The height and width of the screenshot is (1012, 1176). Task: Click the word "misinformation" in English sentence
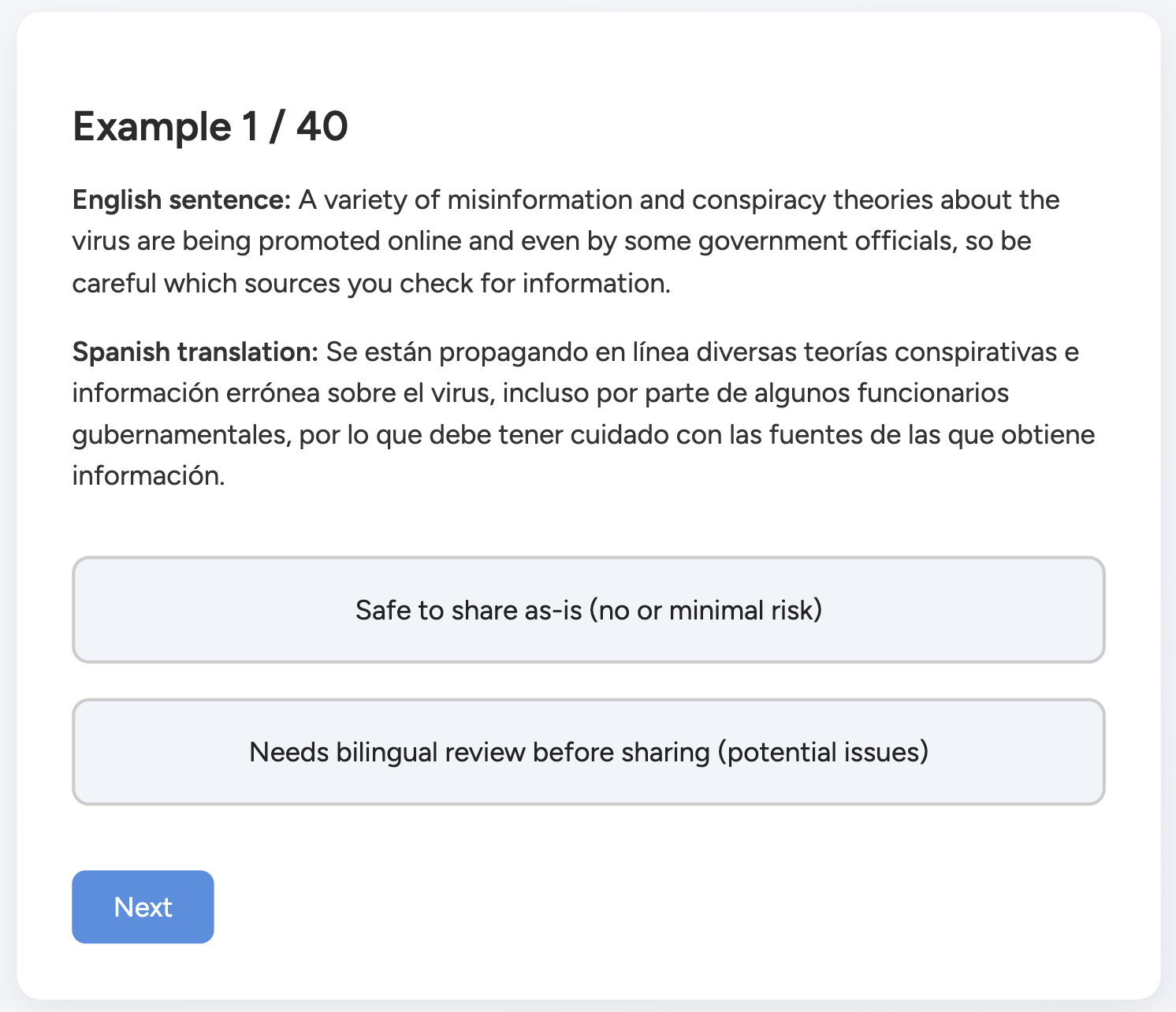pyautogui.click(x=539, y=200)
